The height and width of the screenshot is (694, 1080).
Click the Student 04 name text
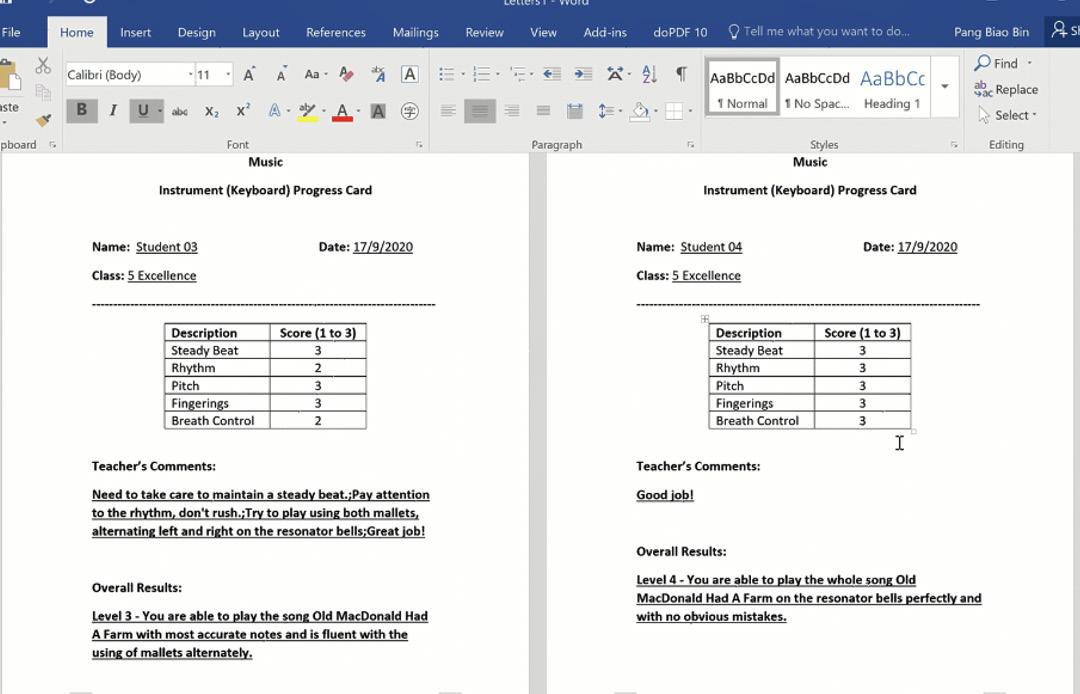coord(711,246)
